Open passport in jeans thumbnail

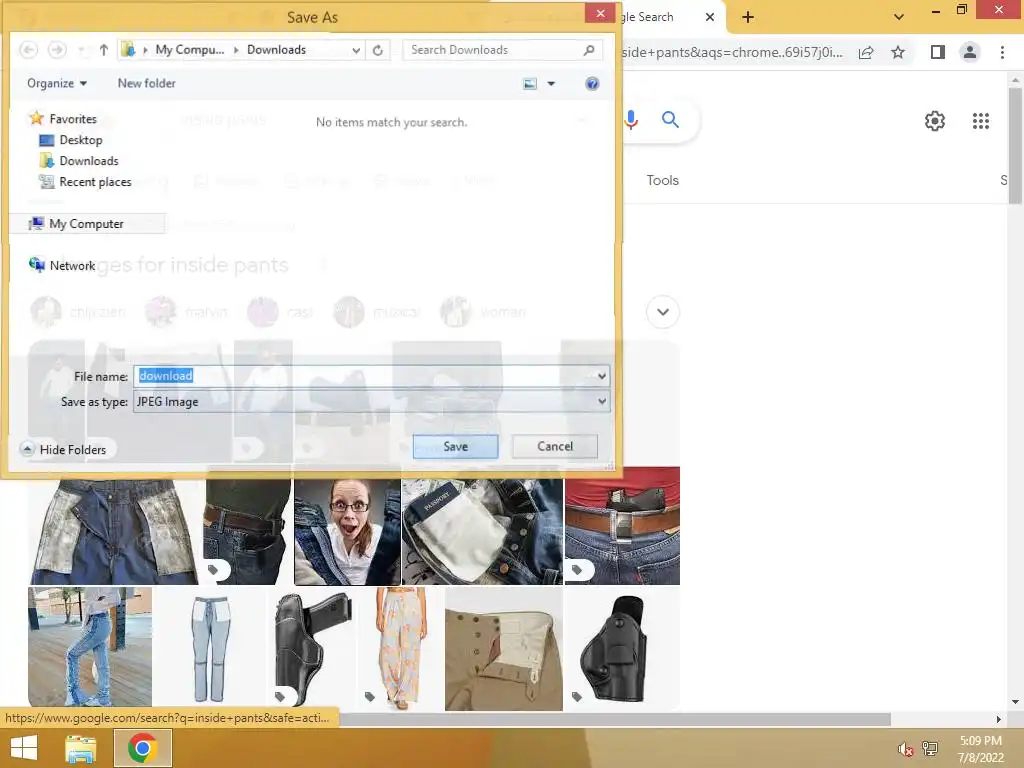(482, 532)
